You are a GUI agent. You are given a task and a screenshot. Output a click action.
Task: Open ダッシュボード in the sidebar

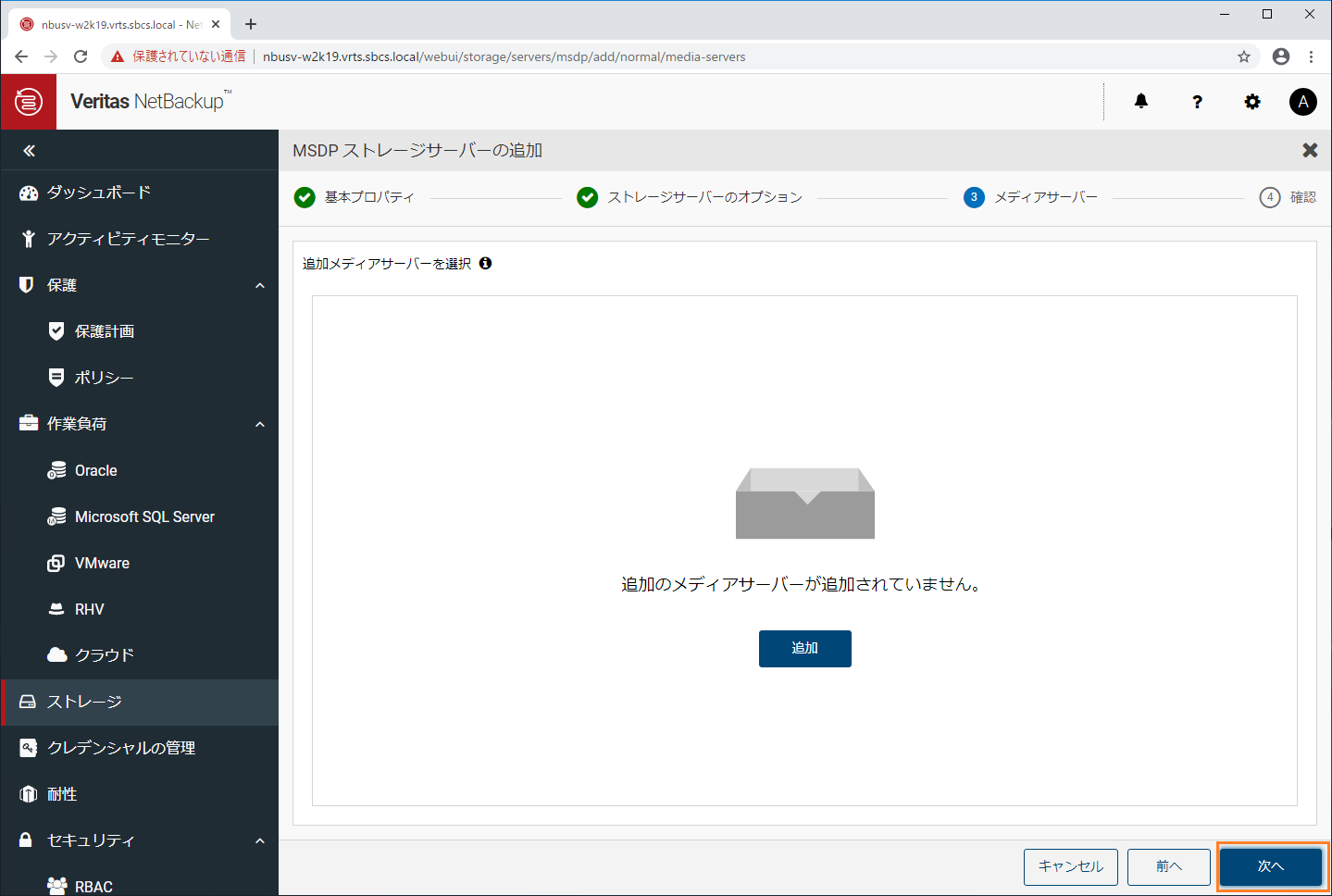(x=98, y=193)
